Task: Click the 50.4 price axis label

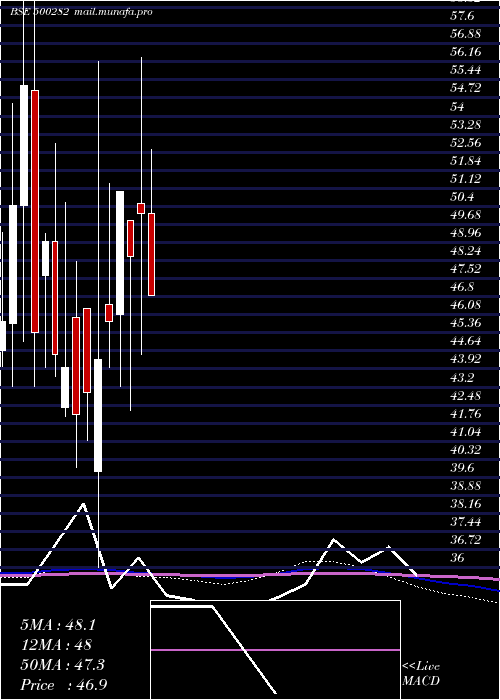Action: point(463,197)
